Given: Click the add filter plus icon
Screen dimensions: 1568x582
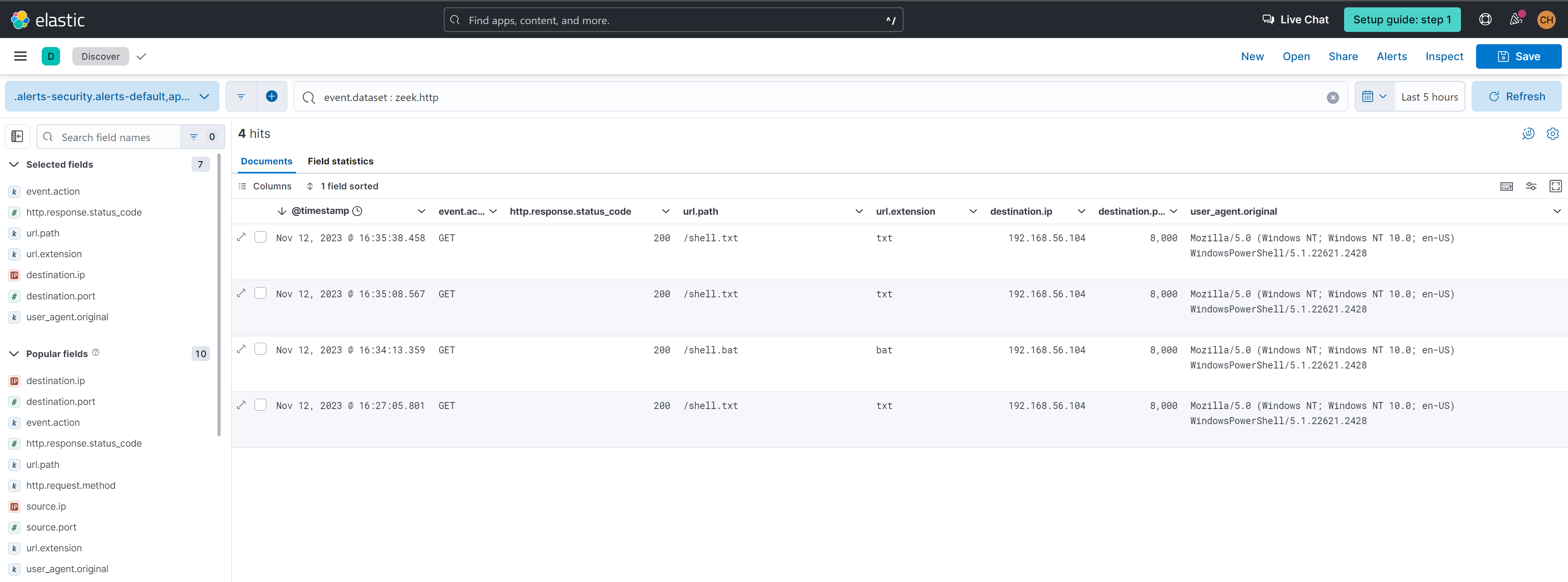Looking at the screenshot, I should [x=271, y=96].
